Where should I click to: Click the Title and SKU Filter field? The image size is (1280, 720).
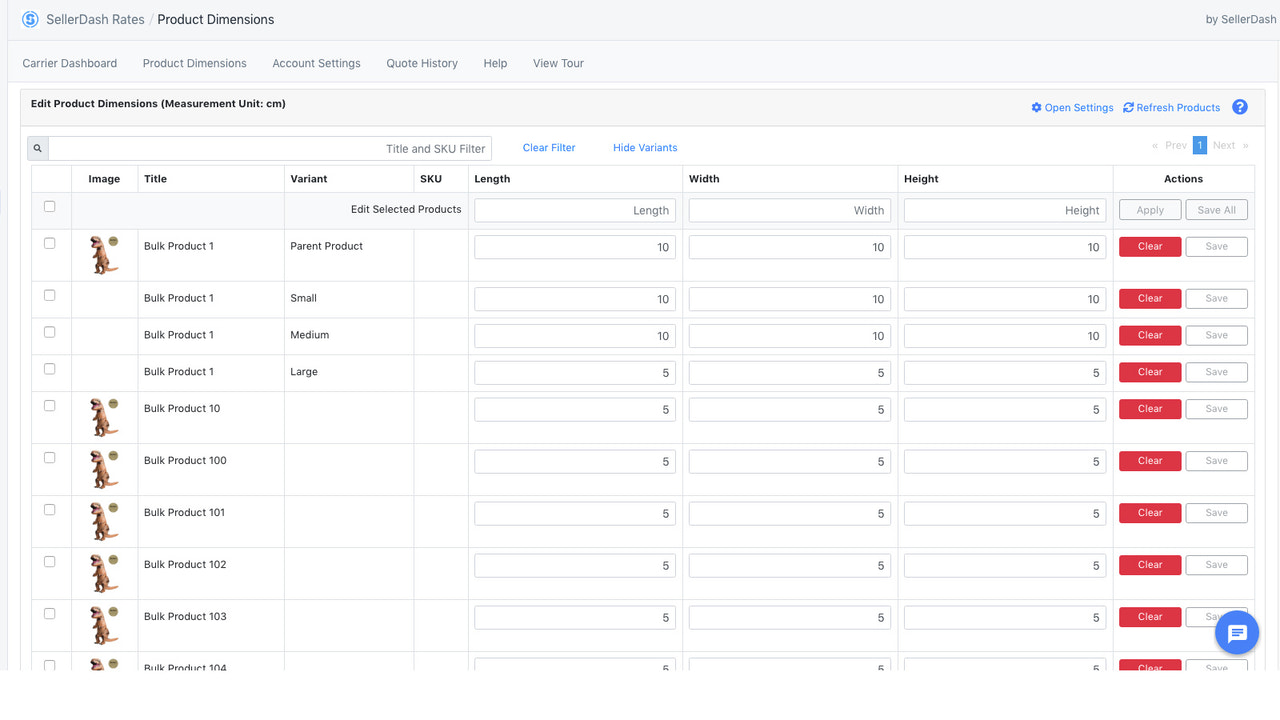pos(270,147)
